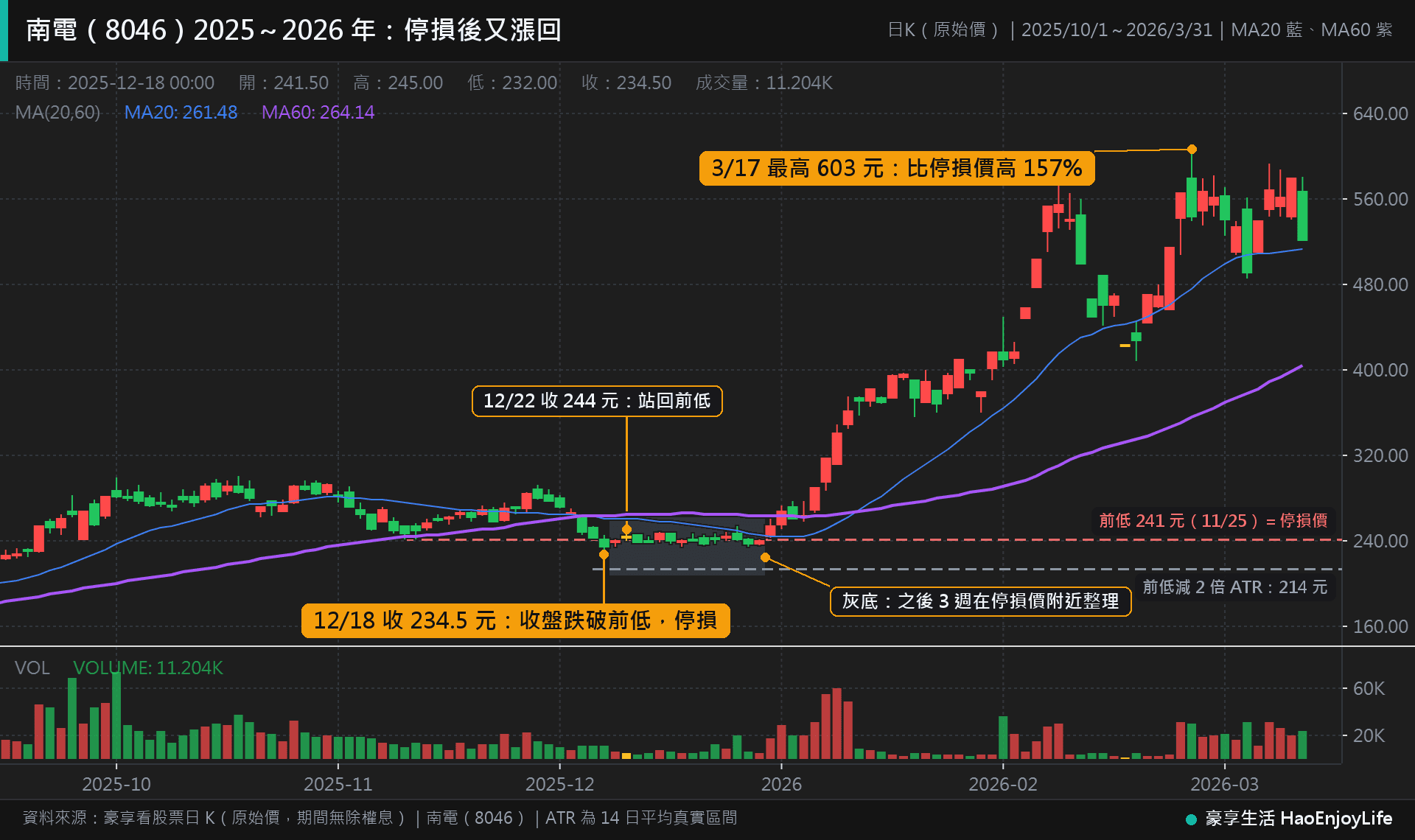
Task: Click the low price value 232.00
Action: [530, 83]
